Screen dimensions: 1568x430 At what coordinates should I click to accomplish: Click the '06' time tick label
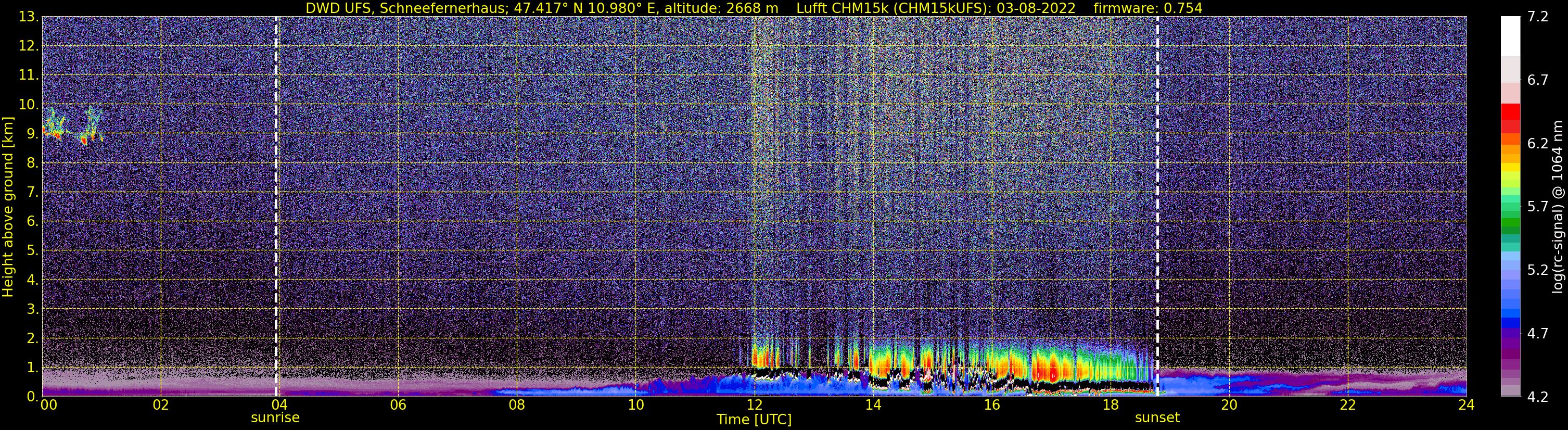click(398, 405)
